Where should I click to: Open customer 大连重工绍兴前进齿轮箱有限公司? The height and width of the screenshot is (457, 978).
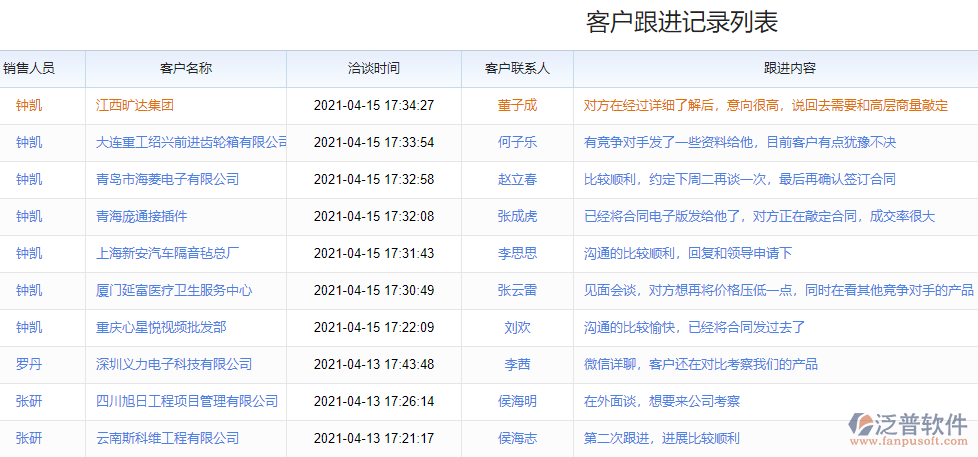(x=191, y=142)
